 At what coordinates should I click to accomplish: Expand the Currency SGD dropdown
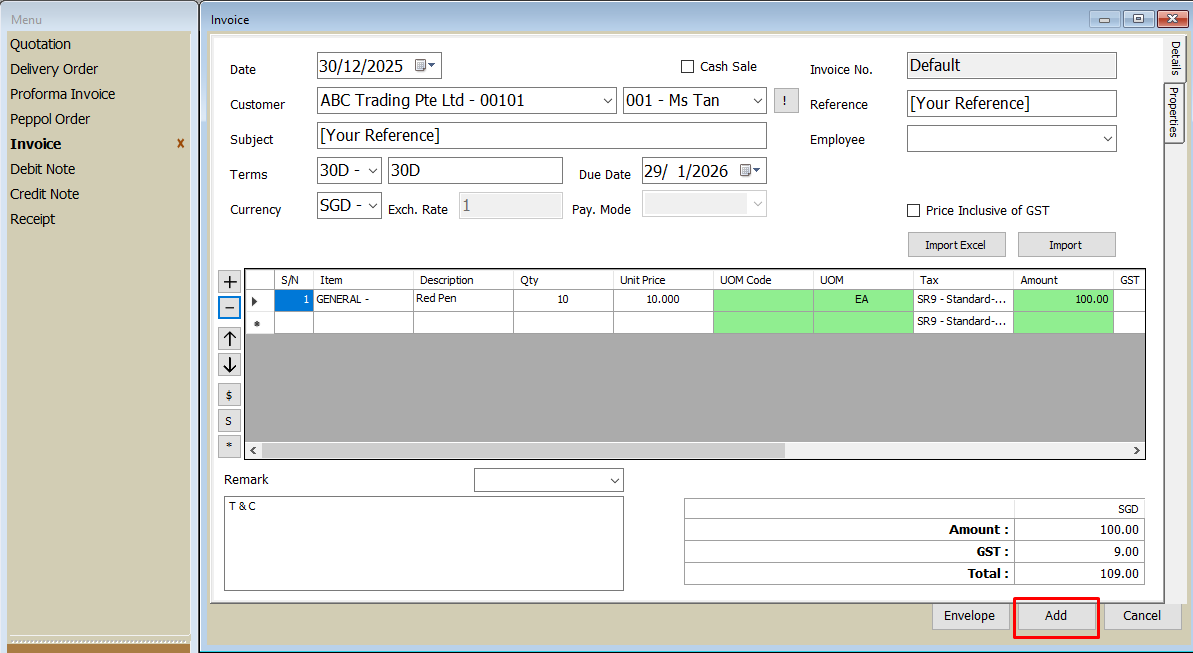pos(373,206)
